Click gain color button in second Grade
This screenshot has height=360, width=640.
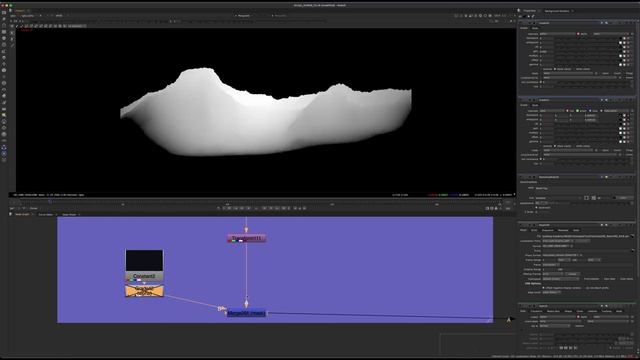point(620,128)
